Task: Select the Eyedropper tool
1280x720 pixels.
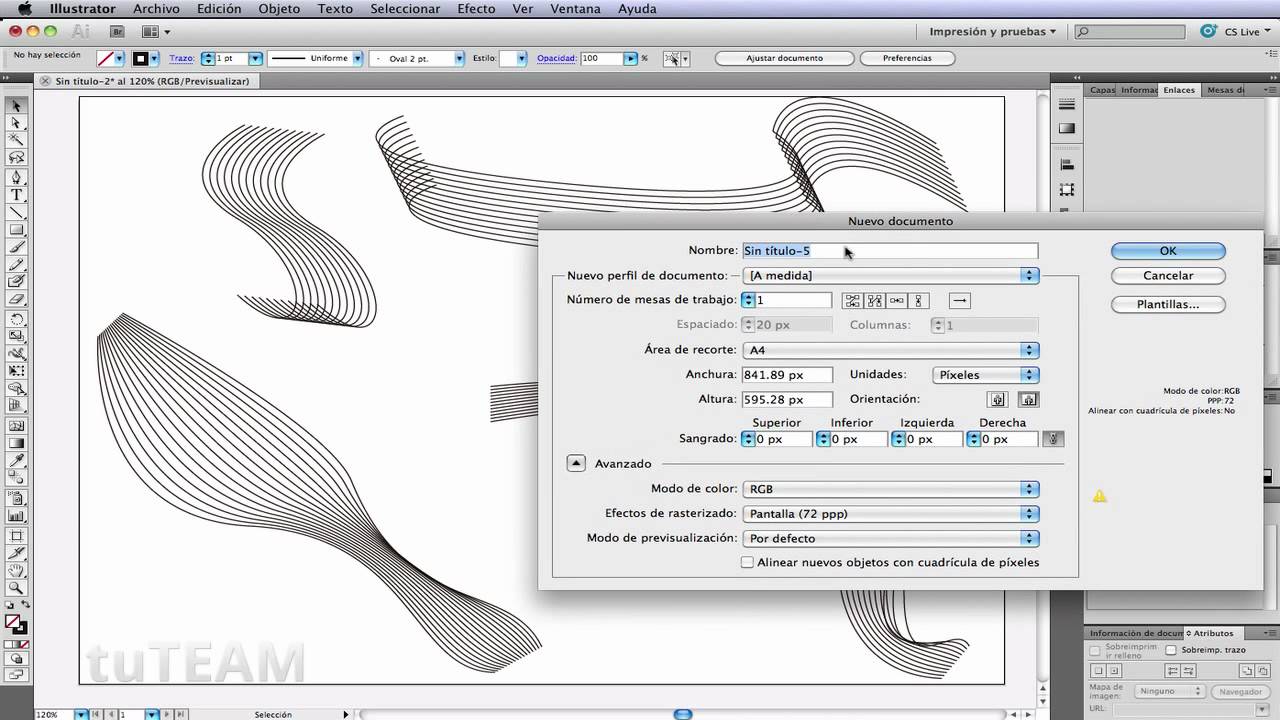Action: click(16, 460)
